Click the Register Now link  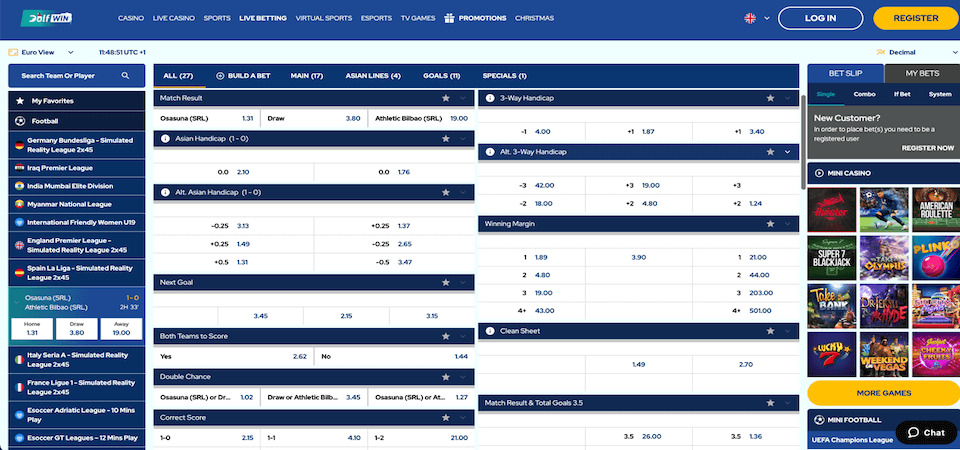click(928, 148)
